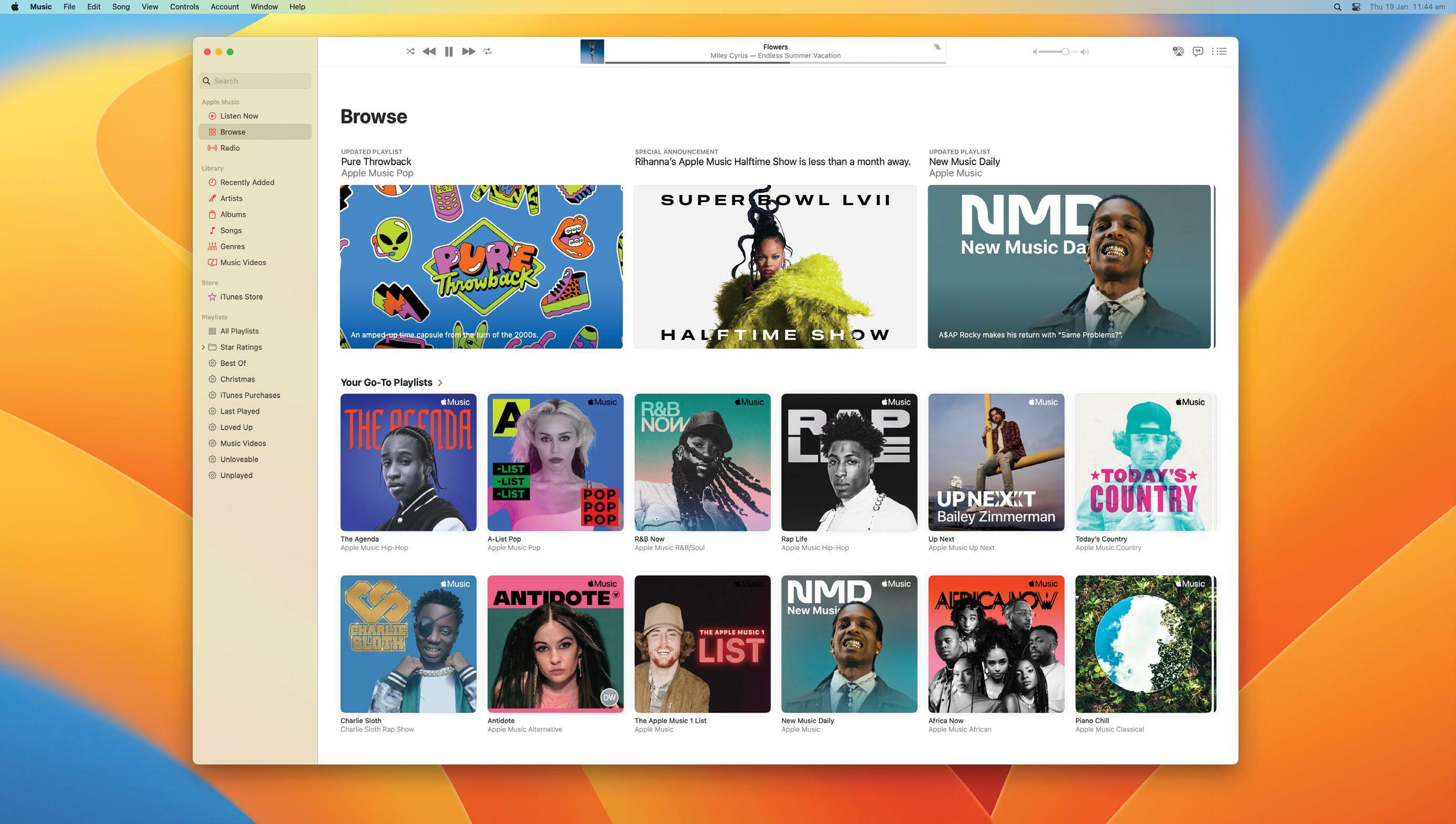
Task: Adjust the volume slider
Action: (1059, 51)
